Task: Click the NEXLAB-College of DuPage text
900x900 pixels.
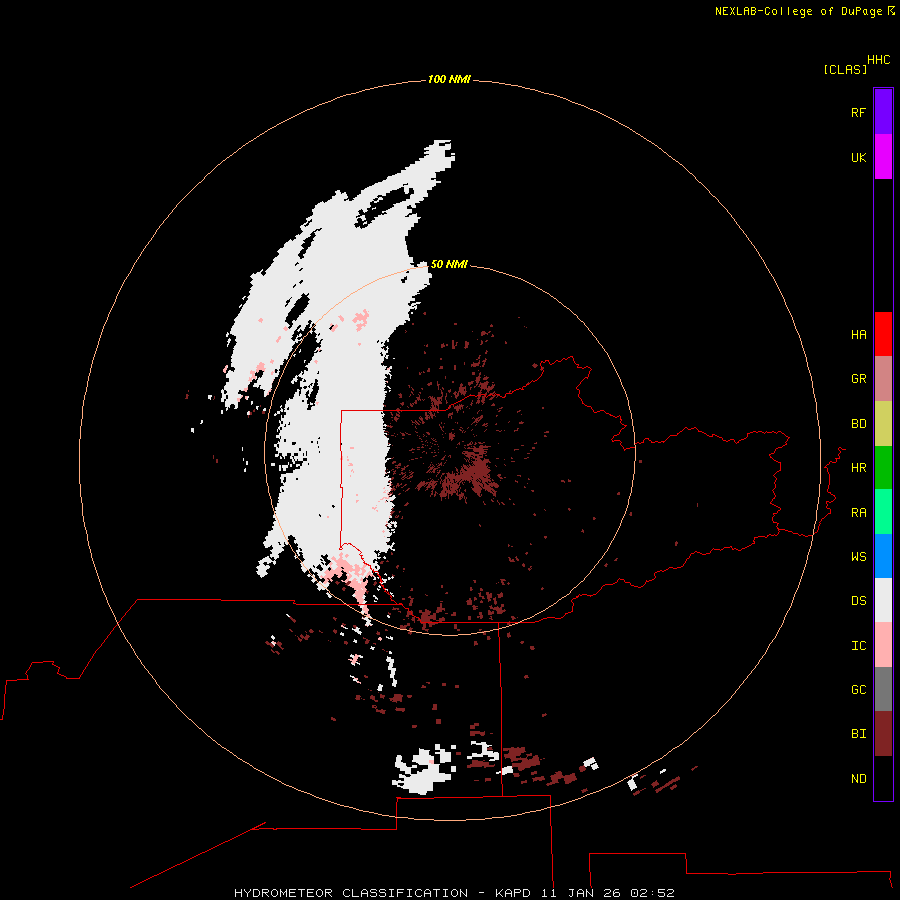Action: [798, 11]
